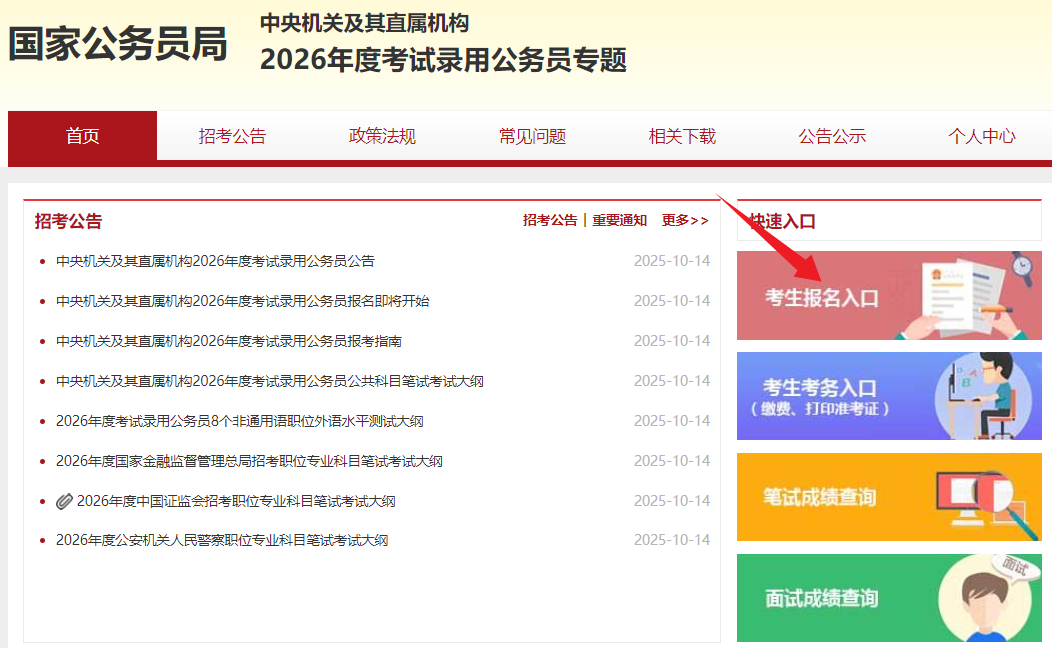Viewport: 1052px width, 648px height.
Task: Open the 招考公告 navigation tab
Action: tap(232, 136)
